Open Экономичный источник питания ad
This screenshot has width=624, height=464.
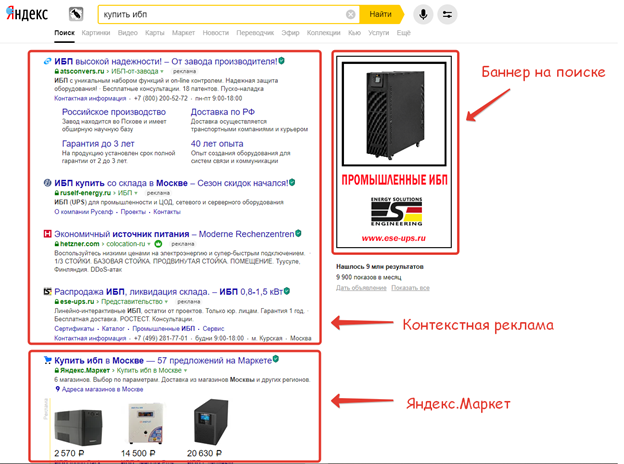(174, 234)
